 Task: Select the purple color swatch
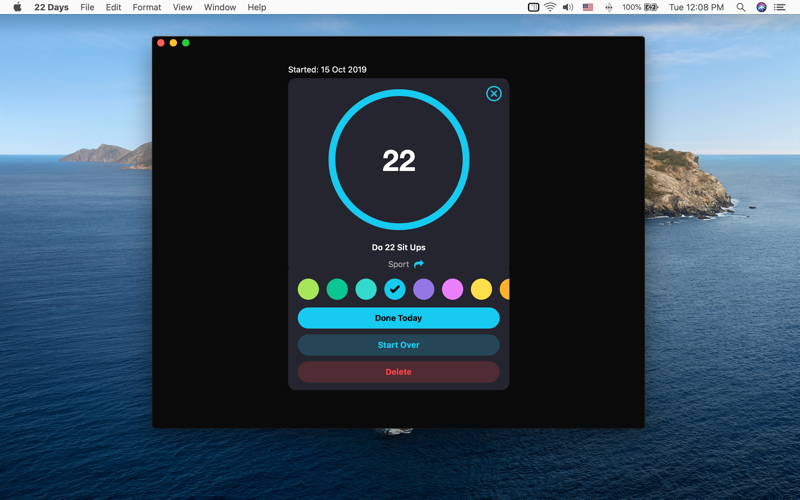423,289
